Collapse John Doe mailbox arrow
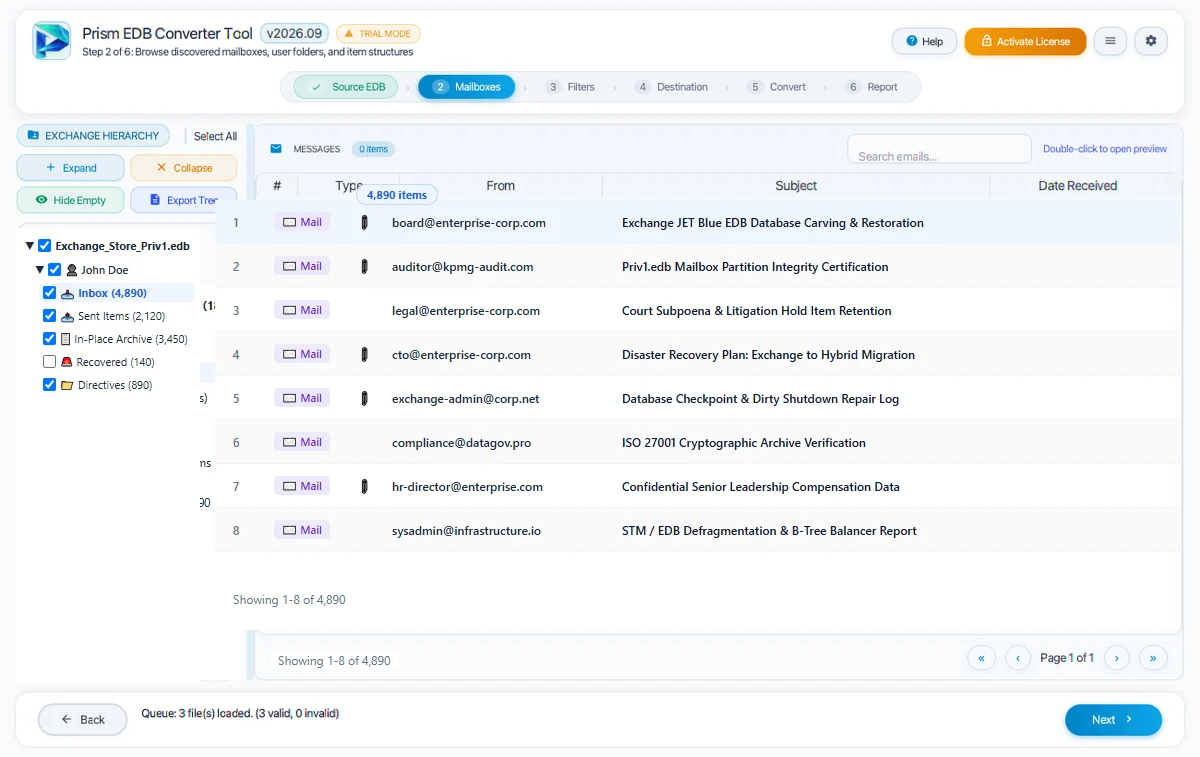Viewport: 1200px width, 757px height. pyautogui.click(x=40, y=270)
